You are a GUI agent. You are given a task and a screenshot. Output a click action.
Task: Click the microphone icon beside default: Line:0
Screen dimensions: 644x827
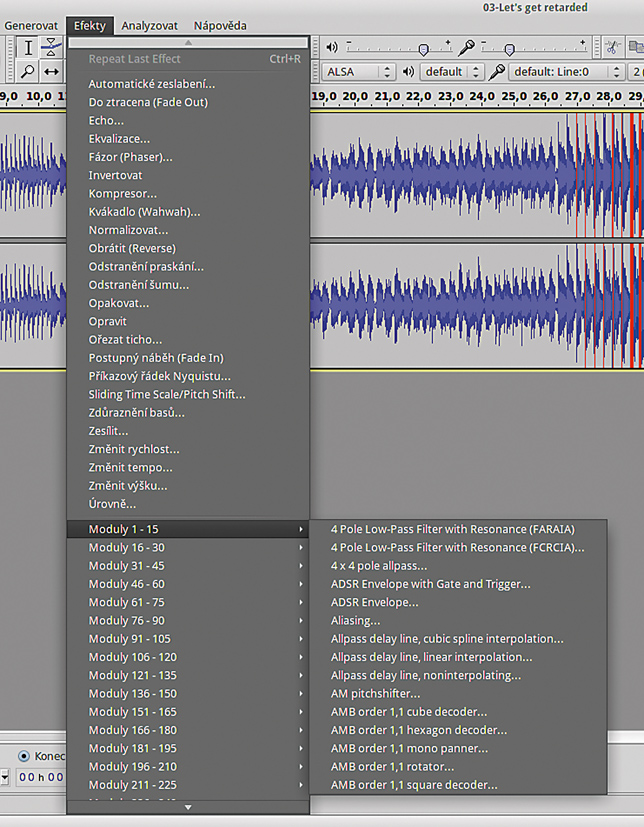(x=496, y=71)
